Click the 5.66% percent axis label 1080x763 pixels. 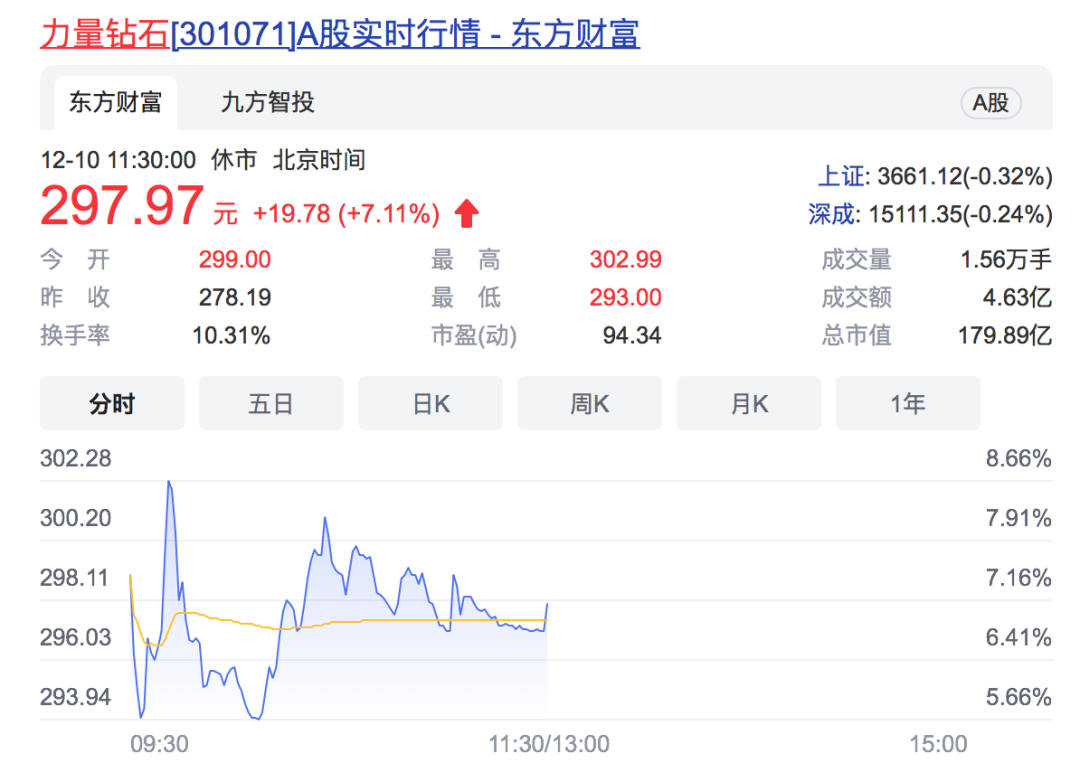(1019, 697)
